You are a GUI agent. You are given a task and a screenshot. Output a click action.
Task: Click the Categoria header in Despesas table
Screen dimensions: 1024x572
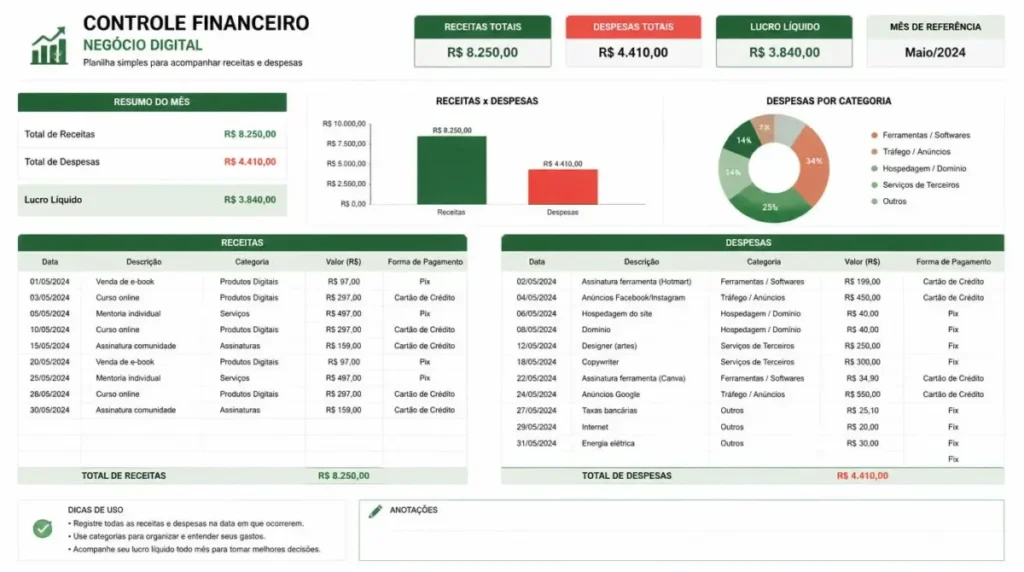click(x=763, y=262)
